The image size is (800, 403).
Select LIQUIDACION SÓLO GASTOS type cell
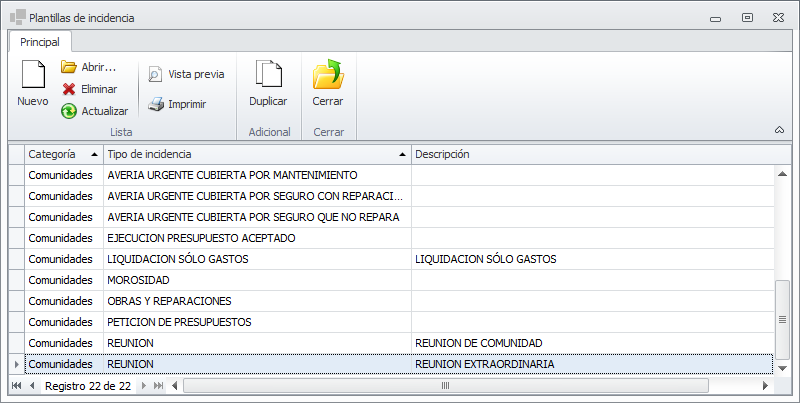point(257,259)
